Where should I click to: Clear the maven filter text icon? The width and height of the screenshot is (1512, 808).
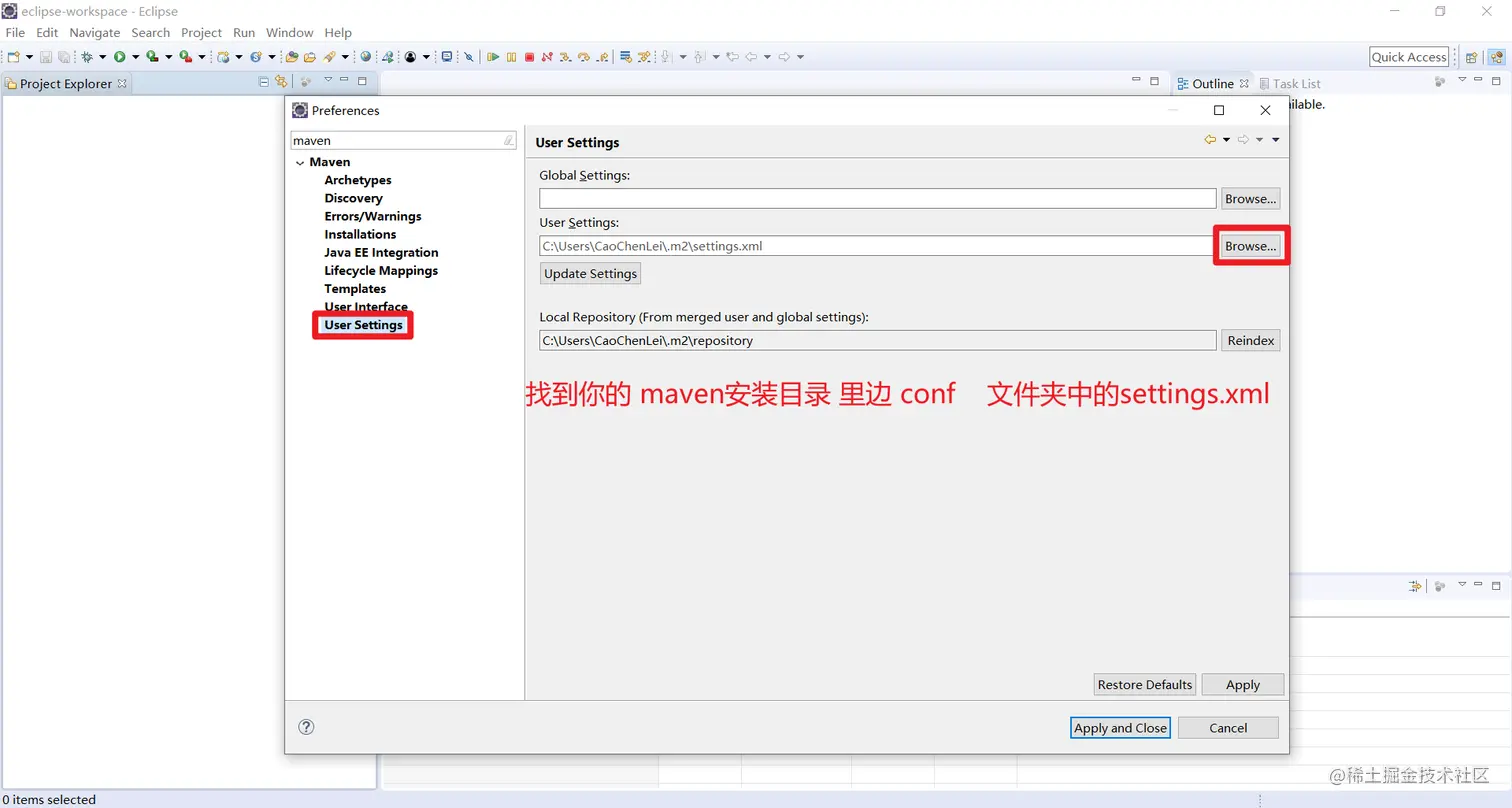(x=508, y=141)
